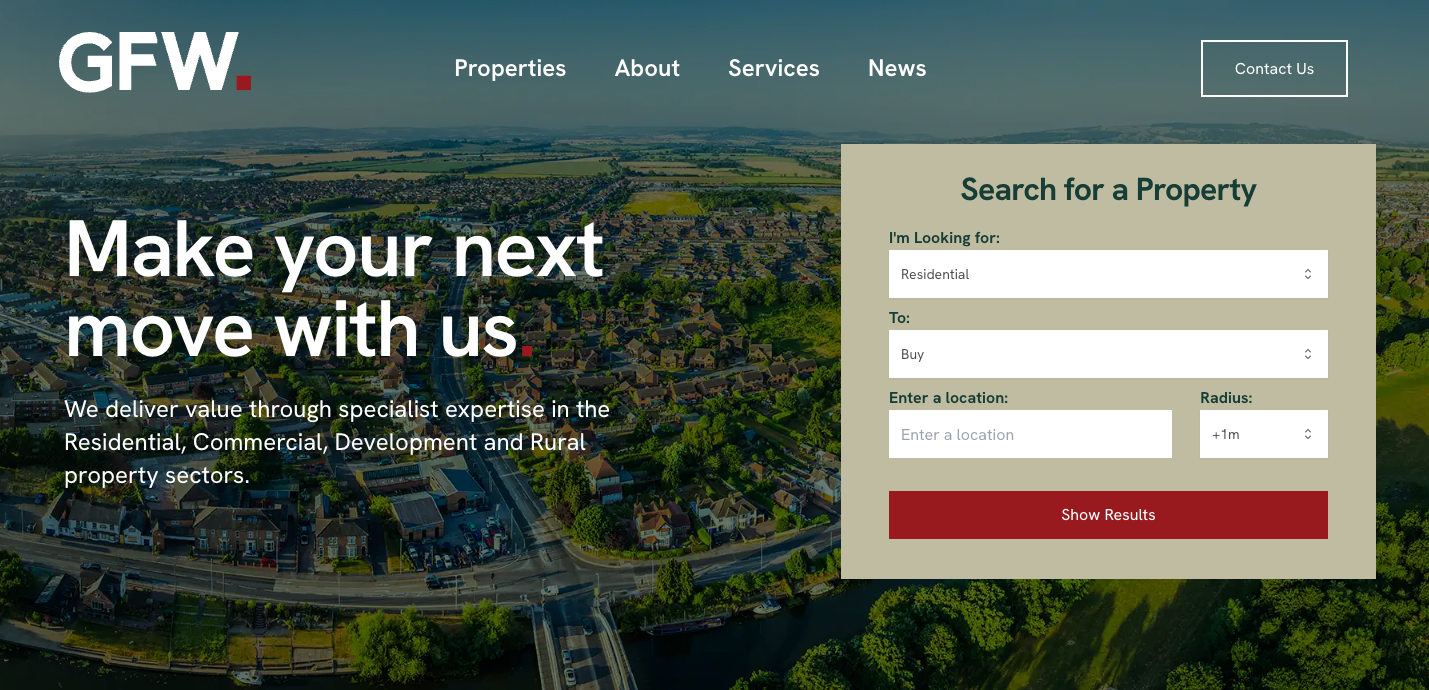Click the Contact Us button
The image size is (1429, 690).
(x=1274, y=68)
